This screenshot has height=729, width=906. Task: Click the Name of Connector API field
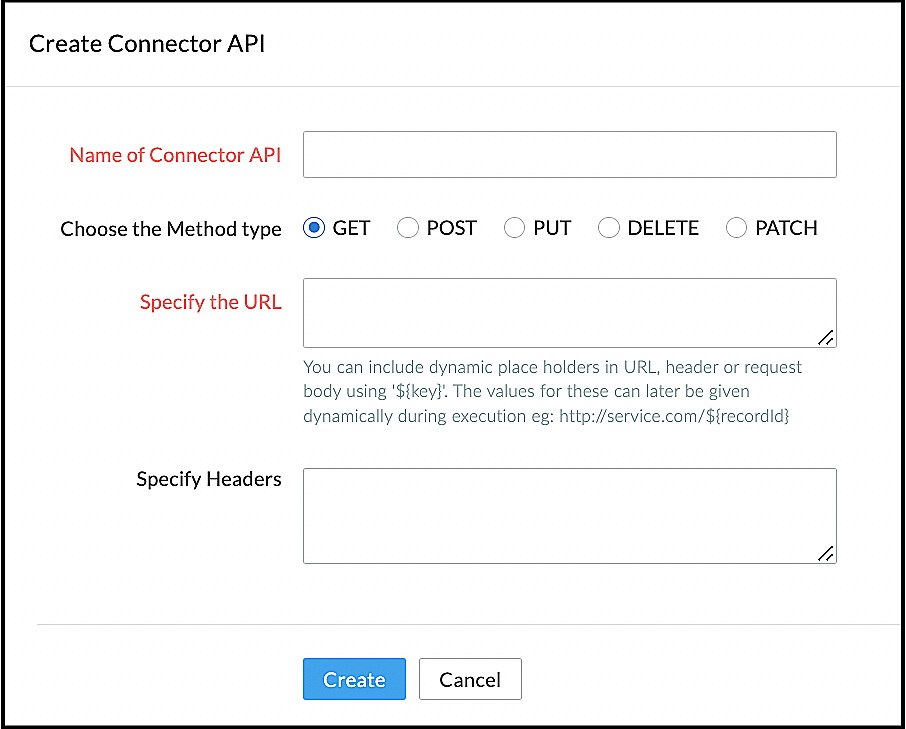click(569, 155)
